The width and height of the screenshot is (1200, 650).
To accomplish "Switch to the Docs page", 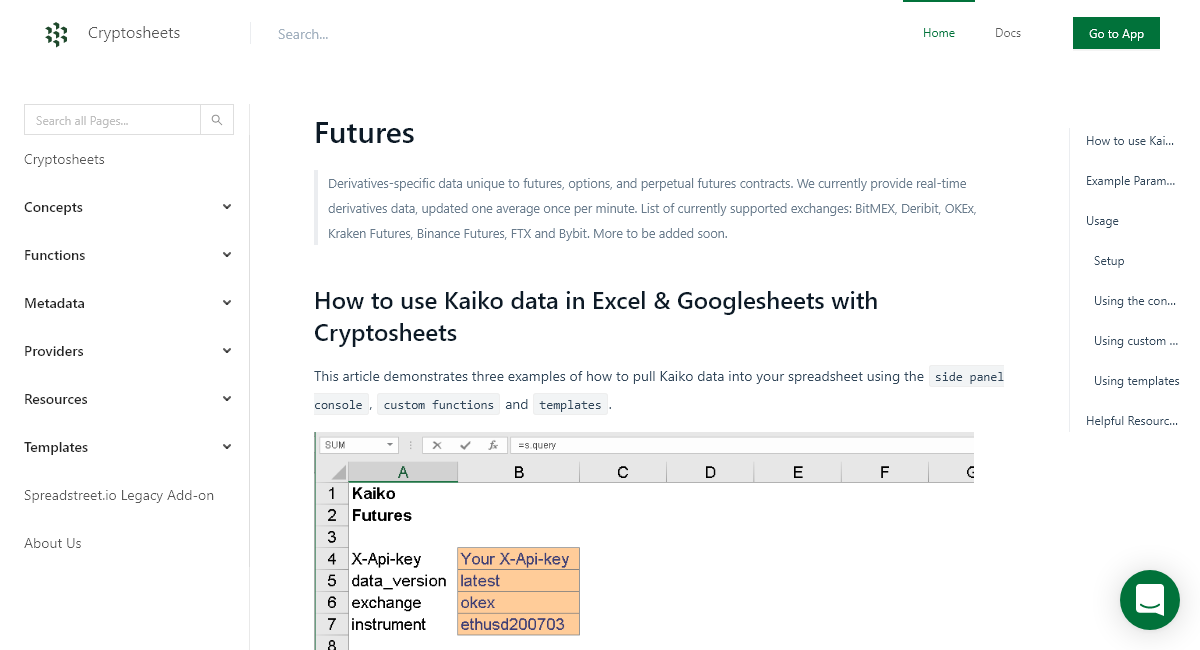I will (x=1007, y=33).
